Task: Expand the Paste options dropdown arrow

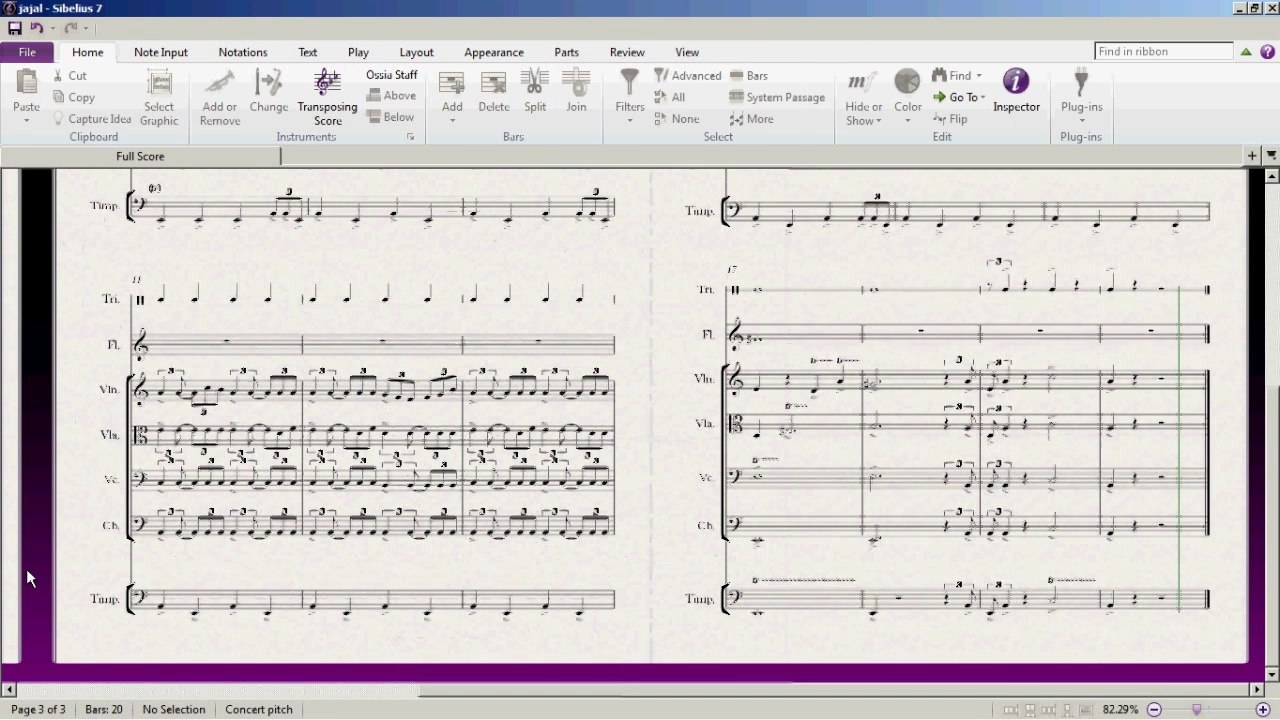Action: 27,121
